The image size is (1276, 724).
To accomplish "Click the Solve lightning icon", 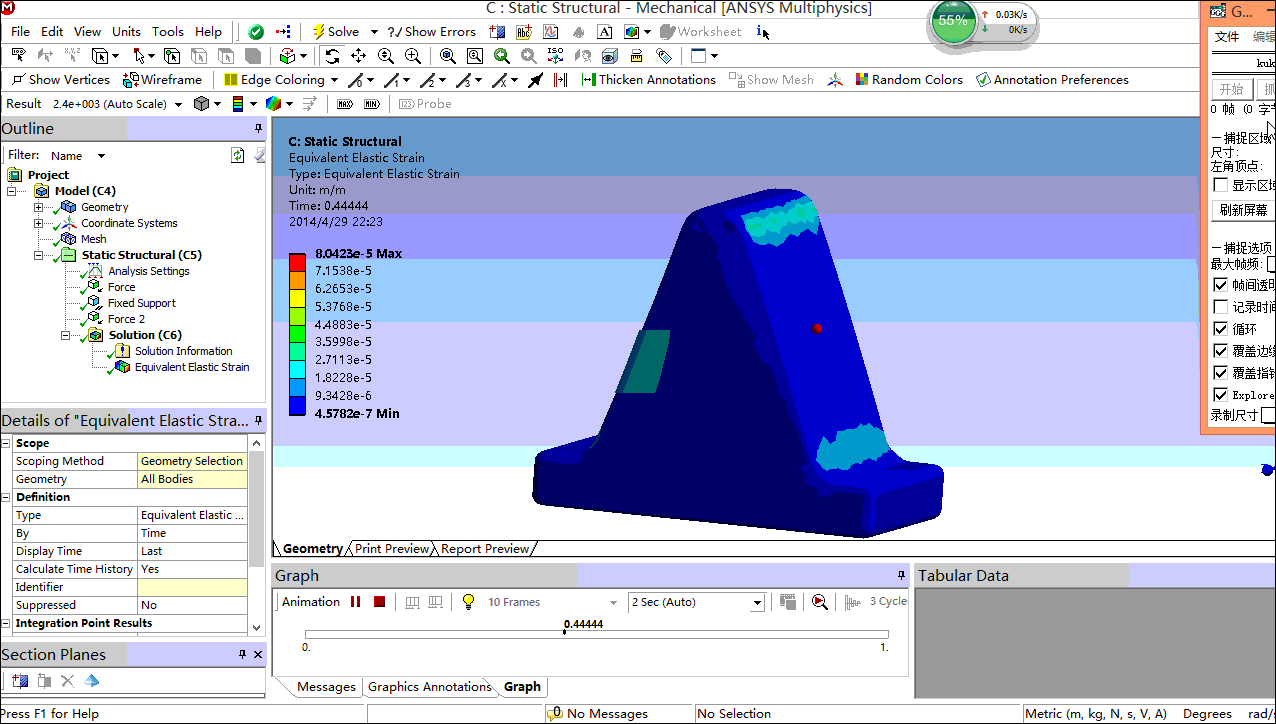I will (318, 32).
